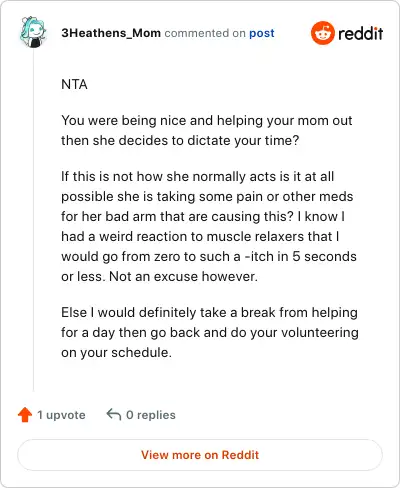The height and width of the screenshot is (488, 400).
Task: Click the curved reply arrow icon
Action: point(113,415)
